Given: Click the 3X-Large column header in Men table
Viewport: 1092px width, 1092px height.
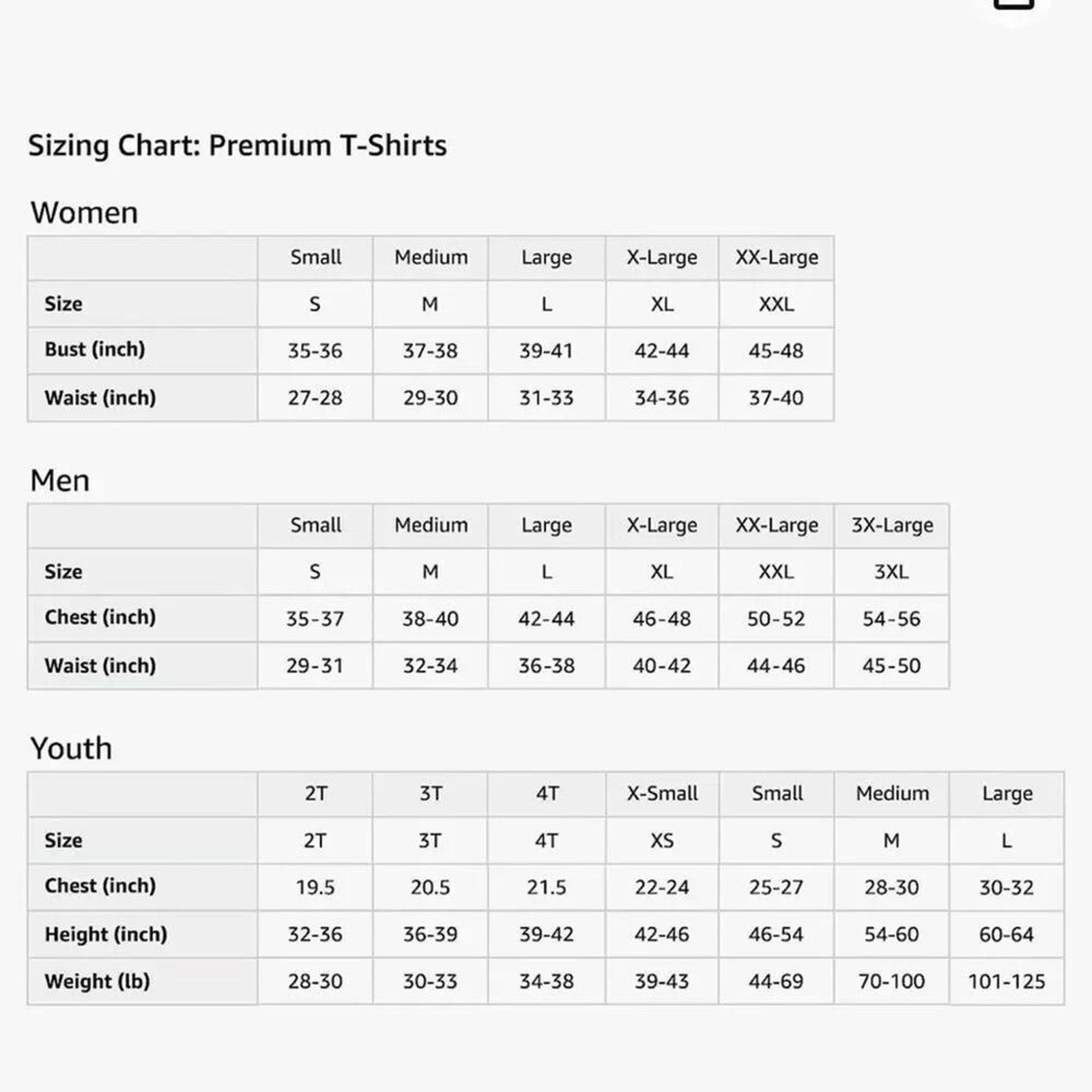Looking at the screenshot, I should tap(891, 526).
